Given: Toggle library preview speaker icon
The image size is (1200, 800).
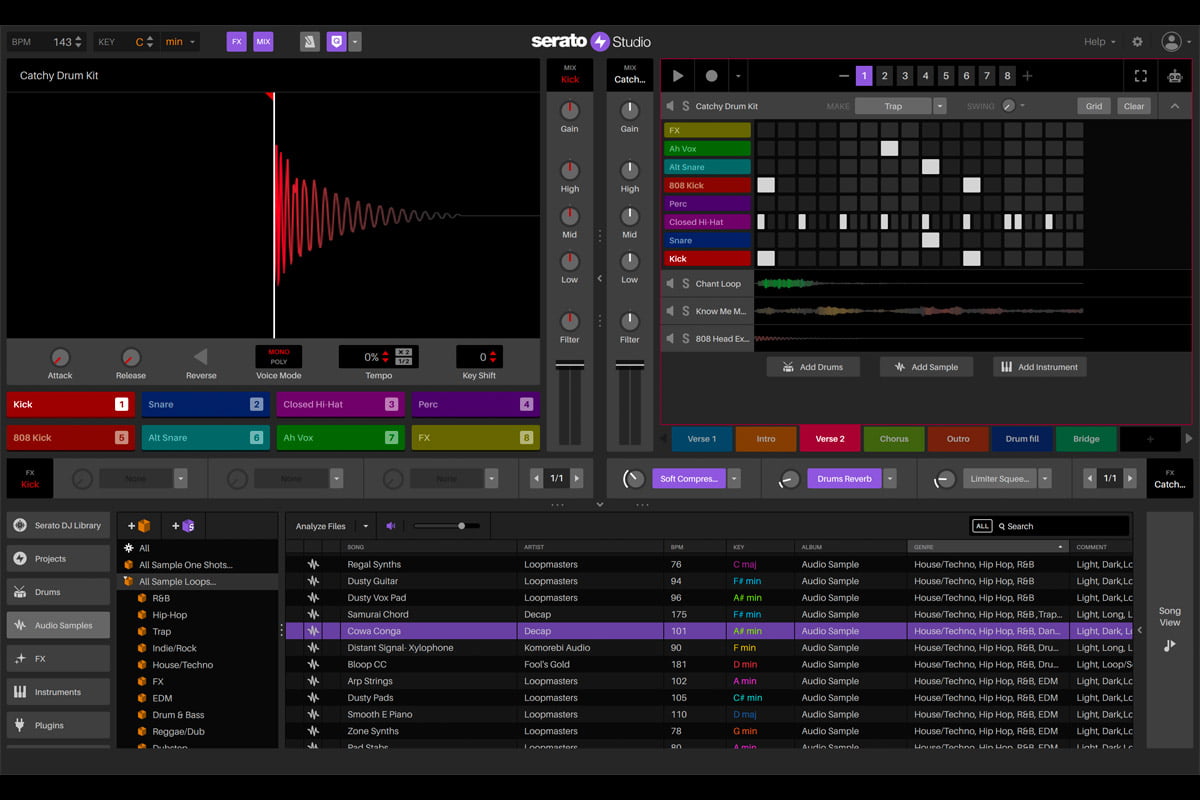Looking at the screenshot, I should point(391,526).
